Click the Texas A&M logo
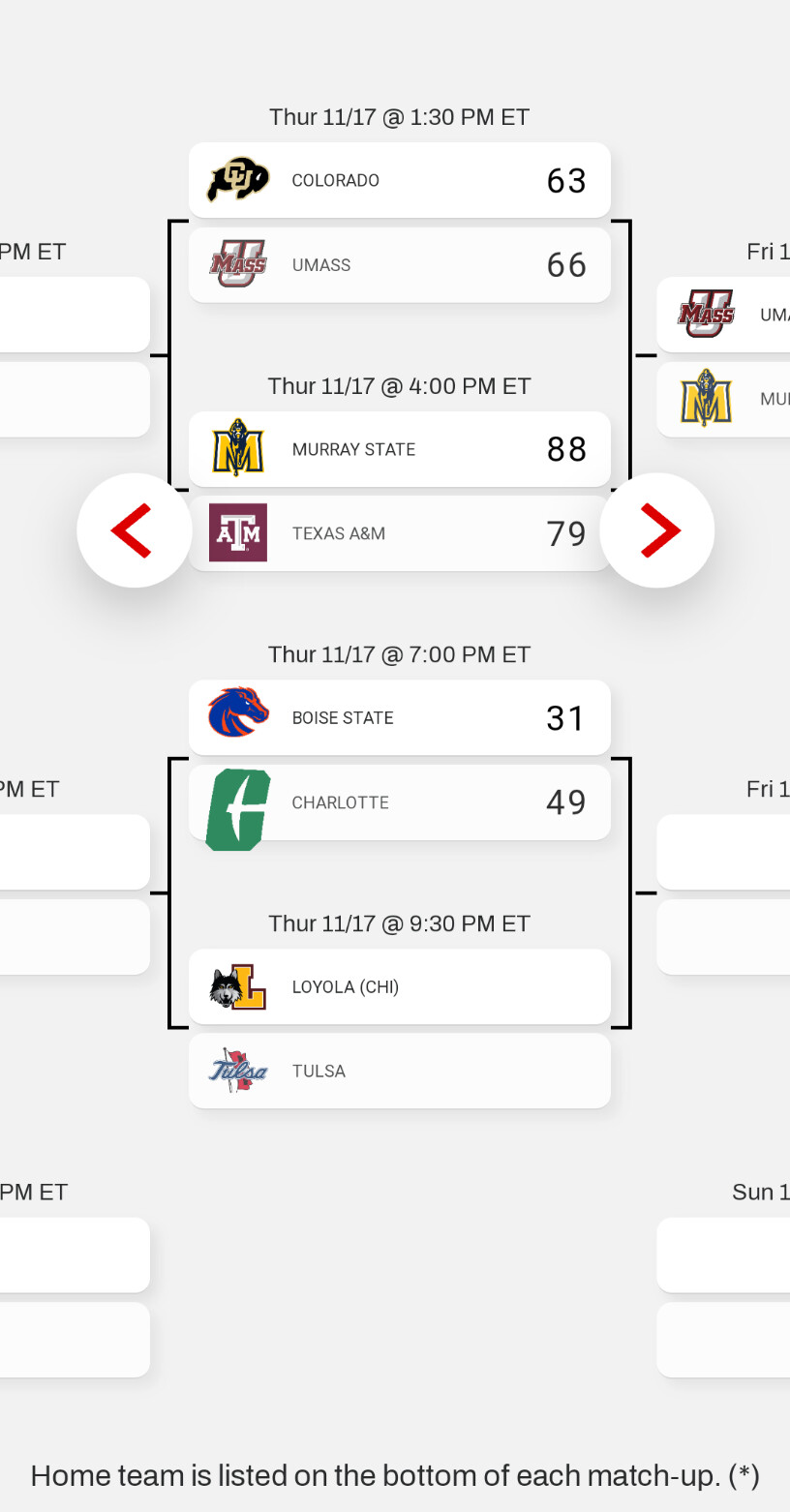This screenshot has height=1512, width=790. (238, 532)
